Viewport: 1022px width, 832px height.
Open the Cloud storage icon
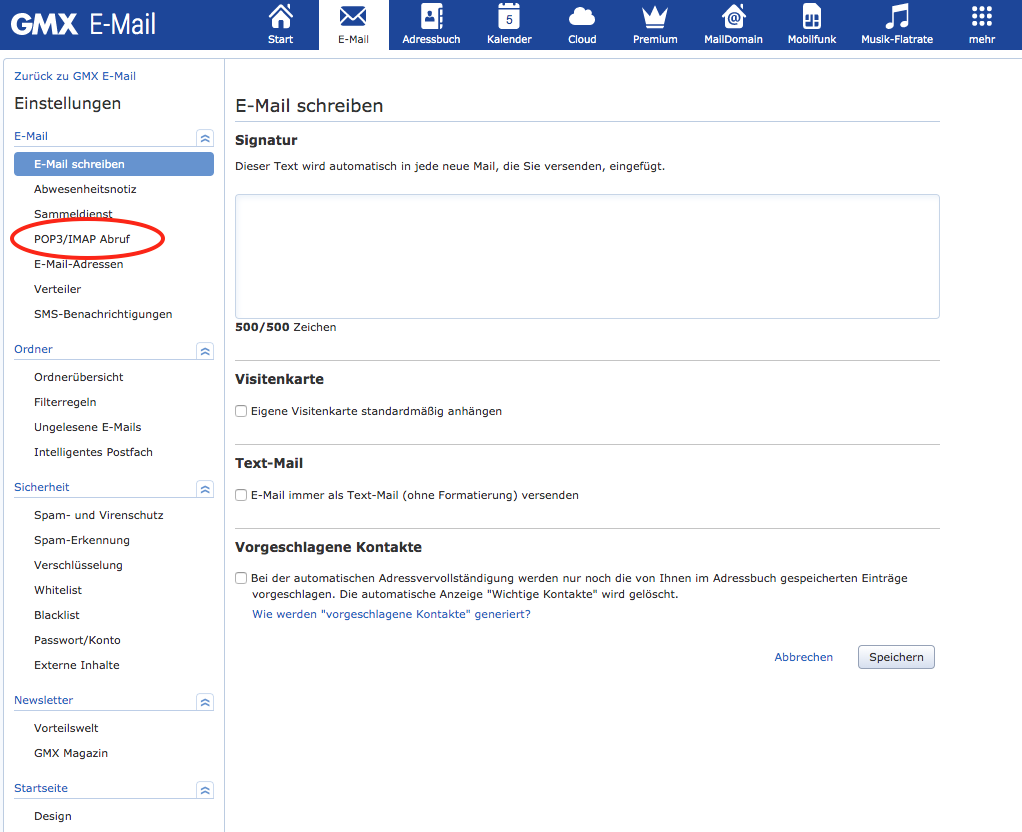tap(582, 17)
